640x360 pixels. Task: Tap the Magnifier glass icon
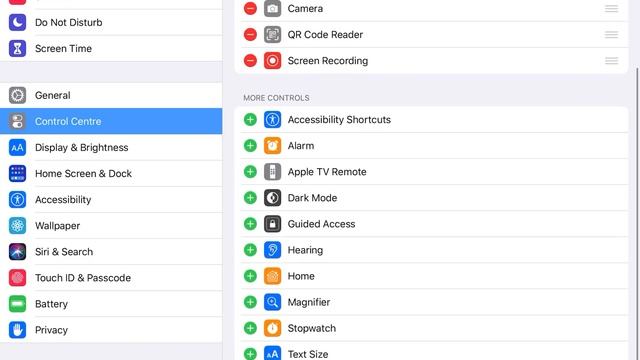pyautogui.click(x=272, y=302)
